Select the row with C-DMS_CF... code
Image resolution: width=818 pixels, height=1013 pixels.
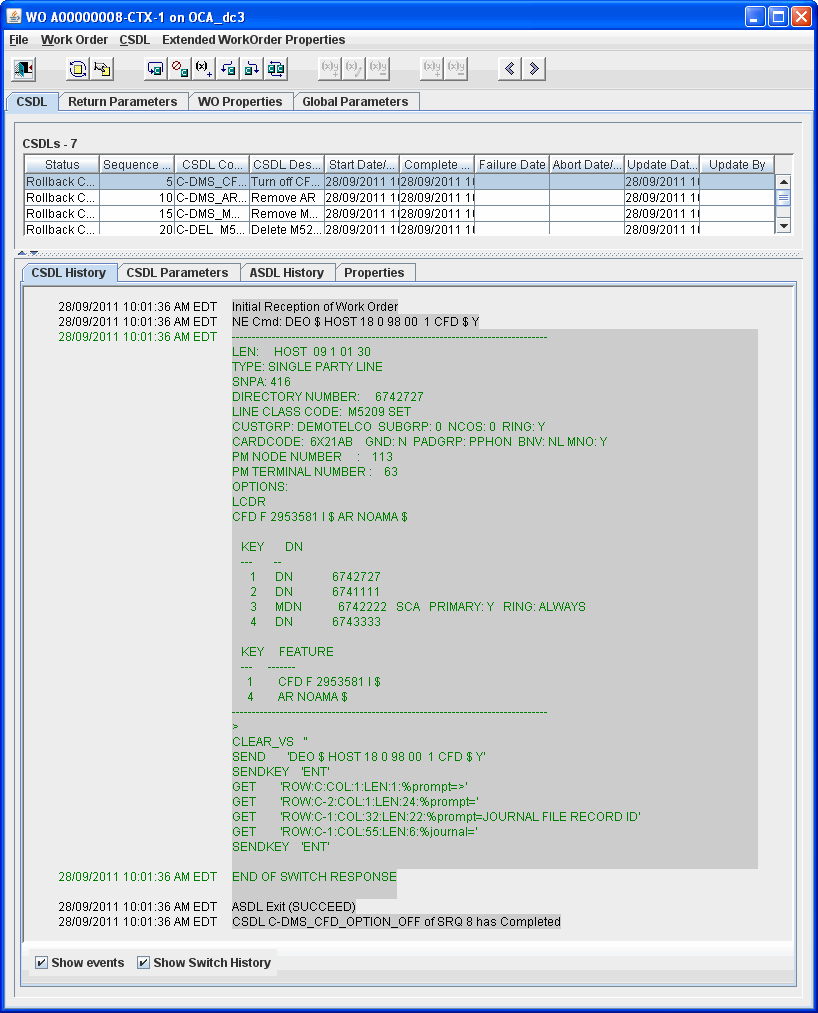(399, 182)
